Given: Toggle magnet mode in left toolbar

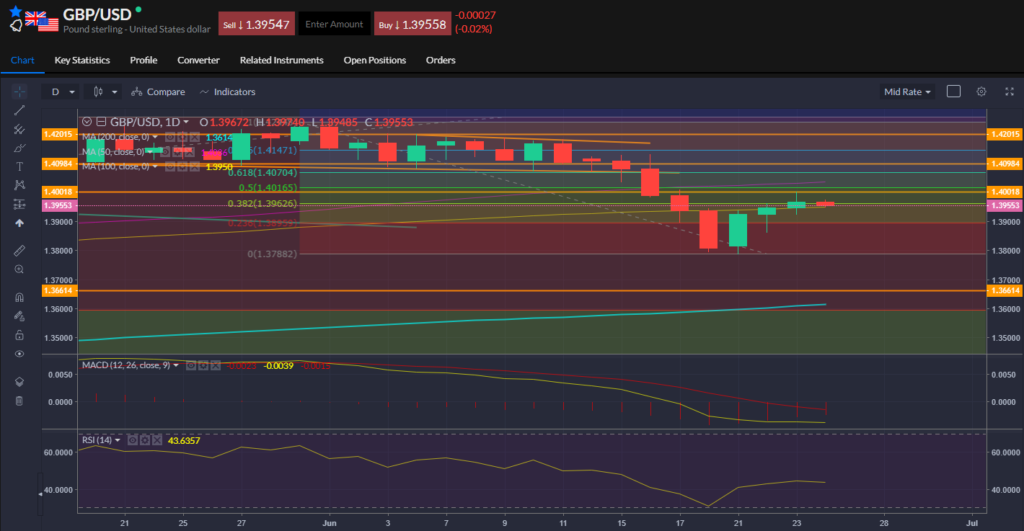Looking at the screenshot, I should [19, 297].
